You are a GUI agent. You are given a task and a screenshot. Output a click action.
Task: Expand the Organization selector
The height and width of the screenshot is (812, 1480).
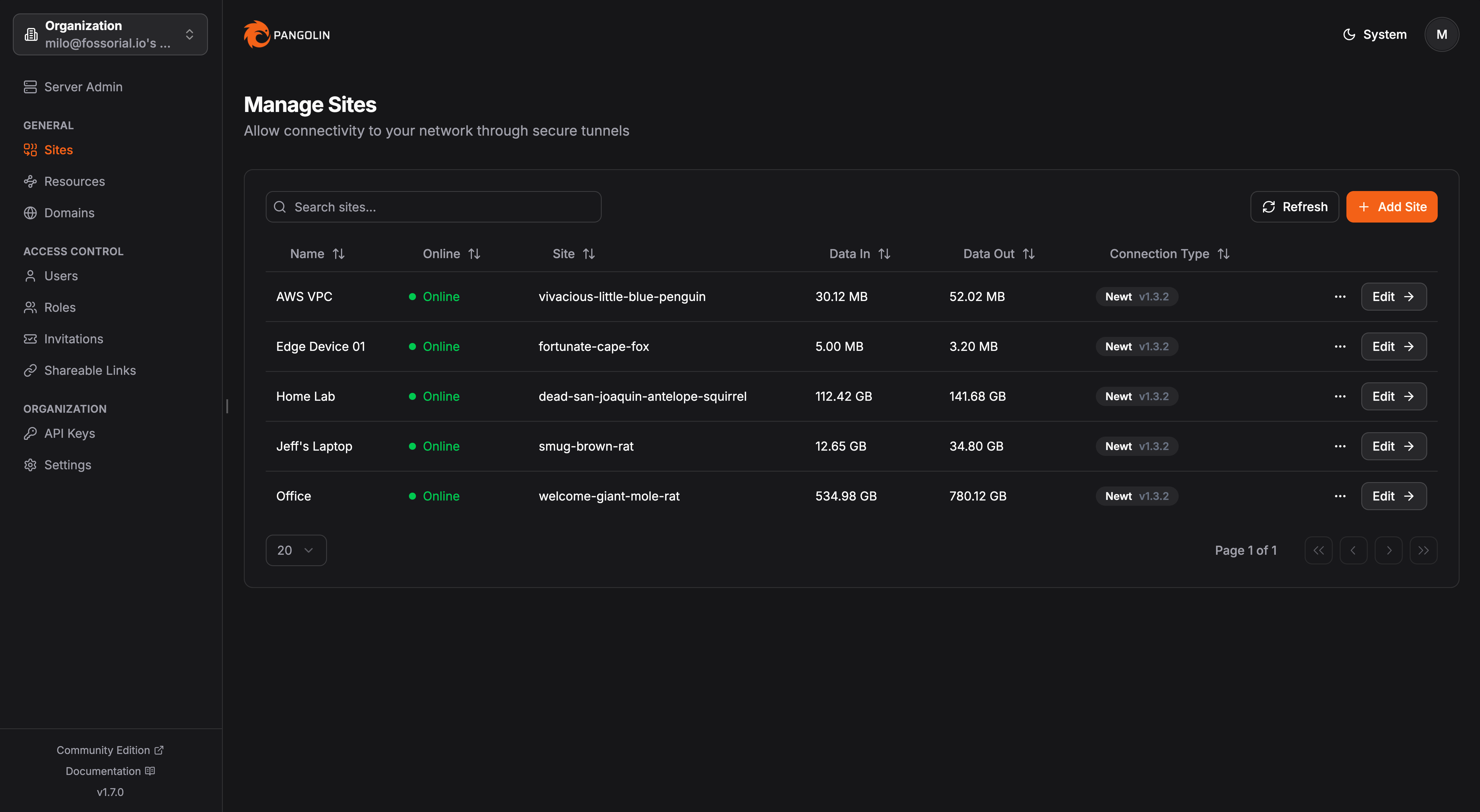tap(110, 34)
